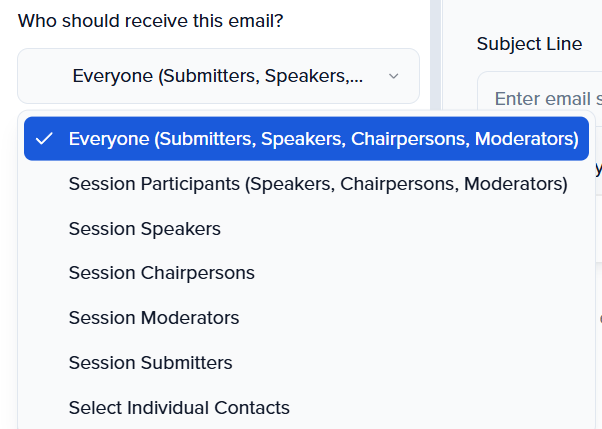Pick Session Chairpersons from the list

(161, 273)
